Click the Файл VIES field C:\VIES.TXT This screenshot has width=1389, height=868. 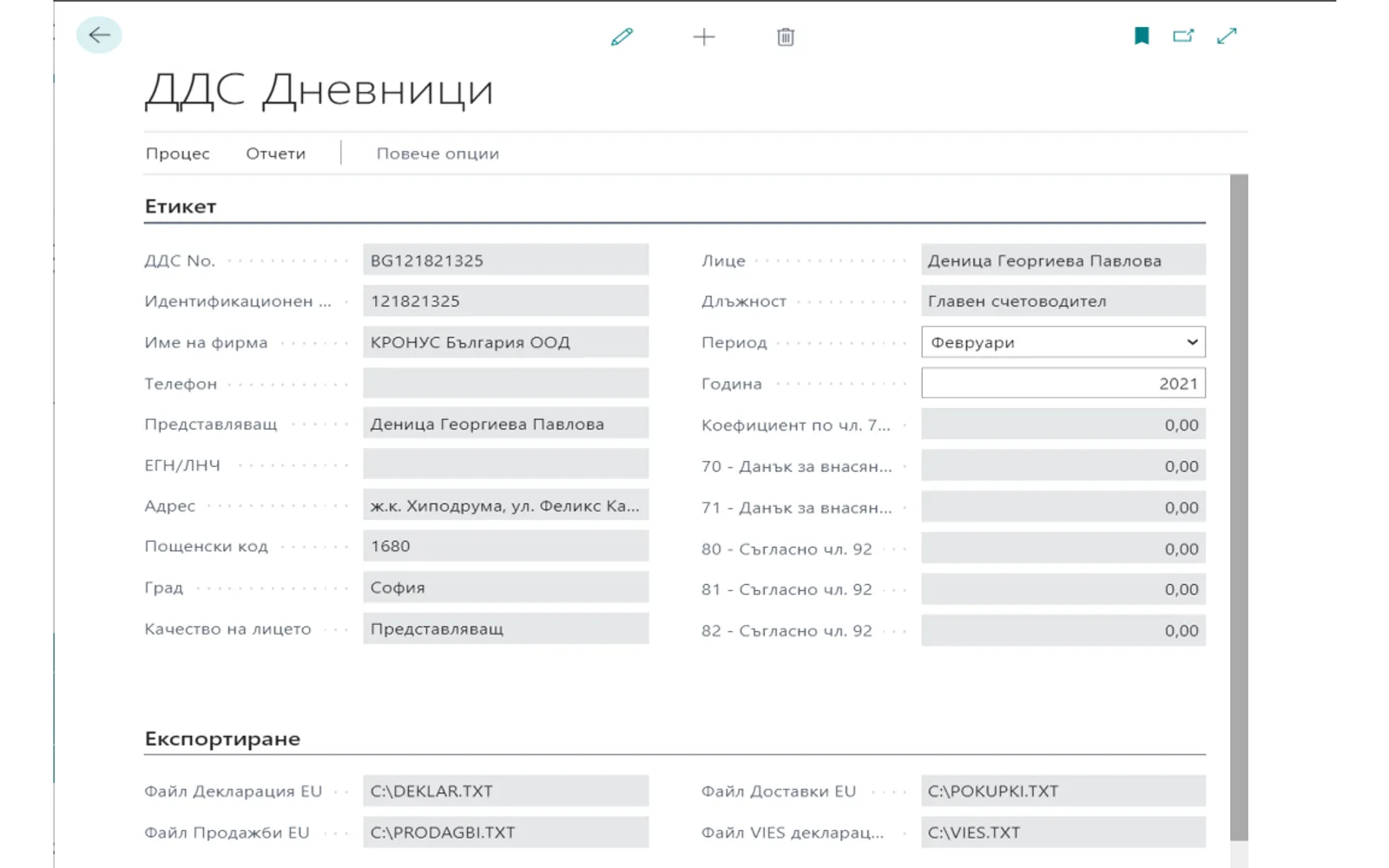(x=1063, y=832)
